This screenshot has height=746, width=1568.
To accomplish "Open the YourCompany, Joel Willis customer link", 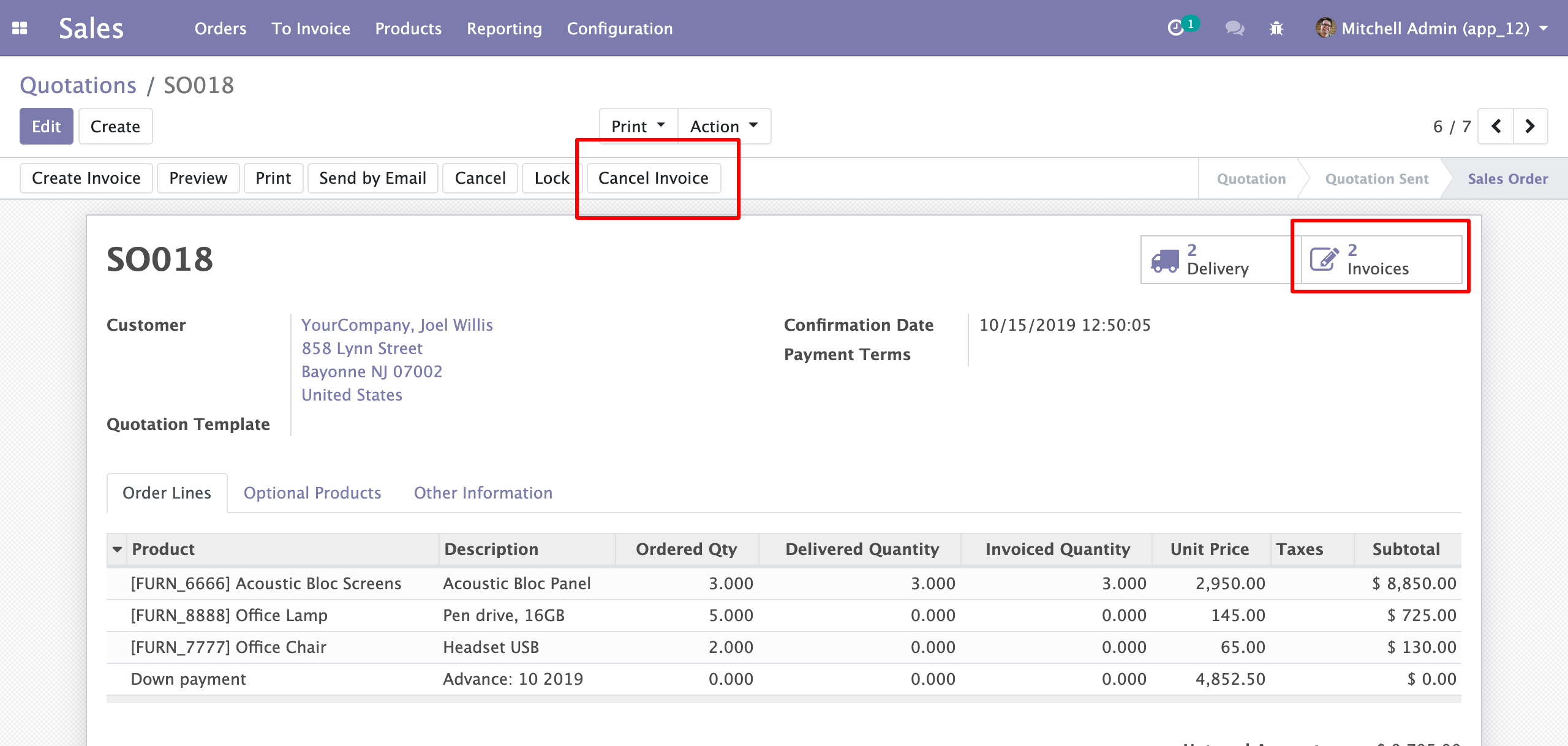I will (x=397, y=325).
